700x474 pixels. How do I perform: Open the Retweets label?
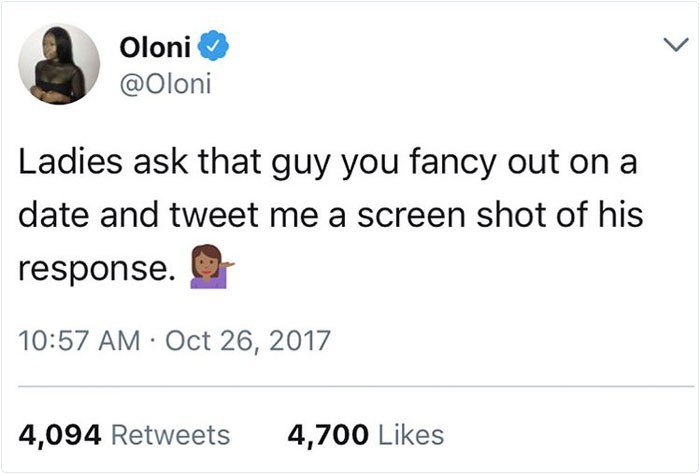click(x=171, y=435)
